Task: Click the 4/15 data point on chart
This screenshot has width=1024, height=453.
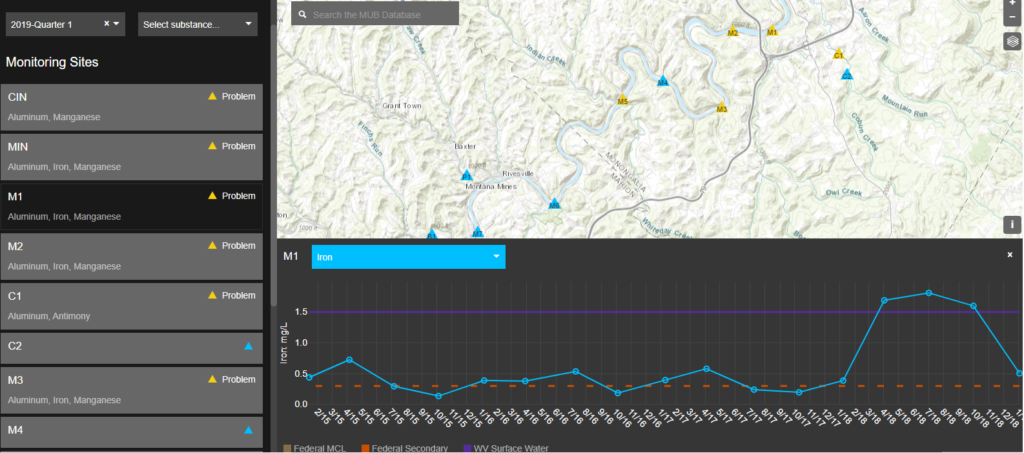Action: [x=349, y=360]
